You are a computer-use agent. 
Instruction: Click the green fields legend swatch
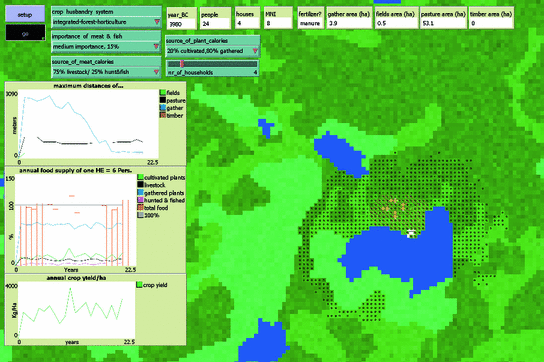[x=163, y=93]
